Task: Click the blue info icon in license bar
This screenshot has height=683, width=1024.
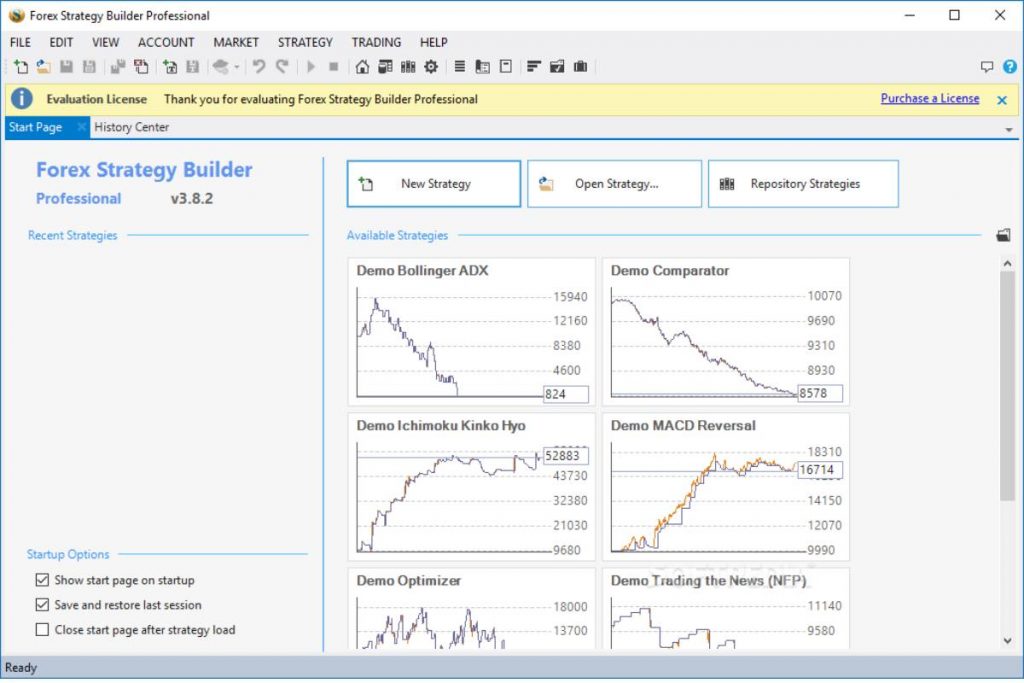Action: coord(22,99)
